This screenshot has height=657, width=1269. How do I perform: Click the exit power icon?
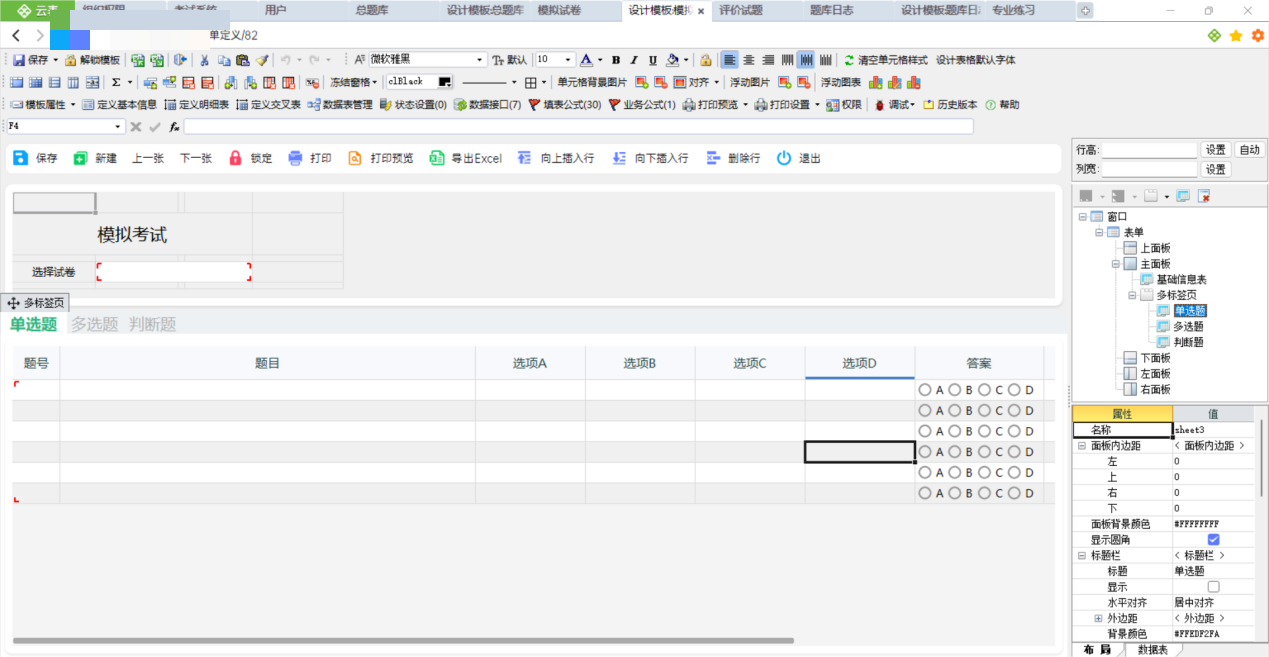(784, 158)
